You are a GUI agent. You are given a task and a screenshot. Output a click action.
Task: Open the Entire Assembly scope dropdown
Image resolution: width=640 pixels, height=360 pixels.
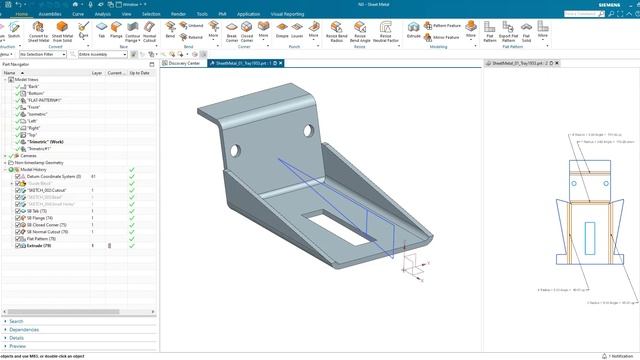coord(102,54)
